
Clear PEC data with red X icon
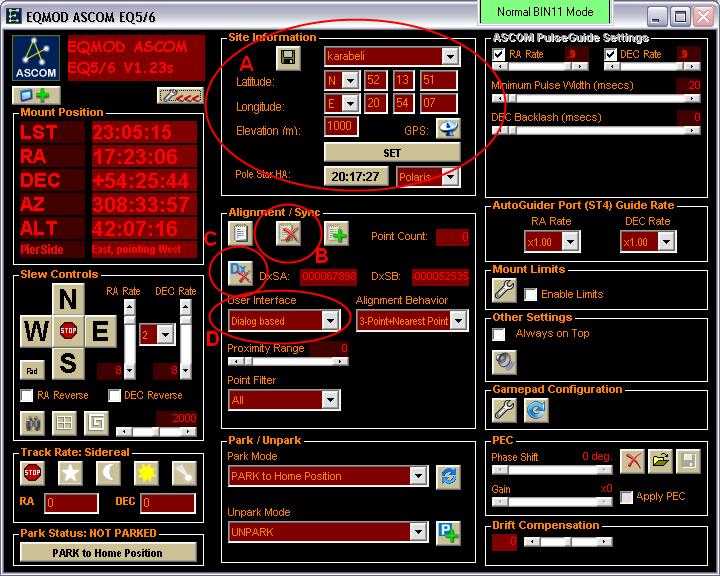[x=633, y=461]
